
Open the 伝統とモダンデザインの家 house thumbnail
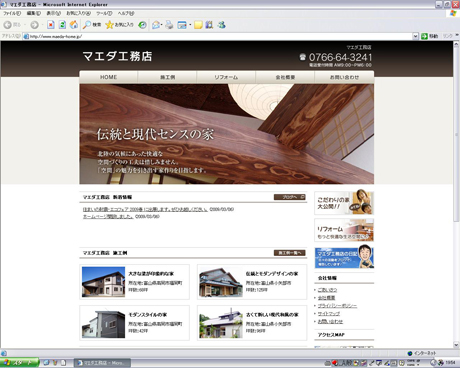click(x=221, y=282)
